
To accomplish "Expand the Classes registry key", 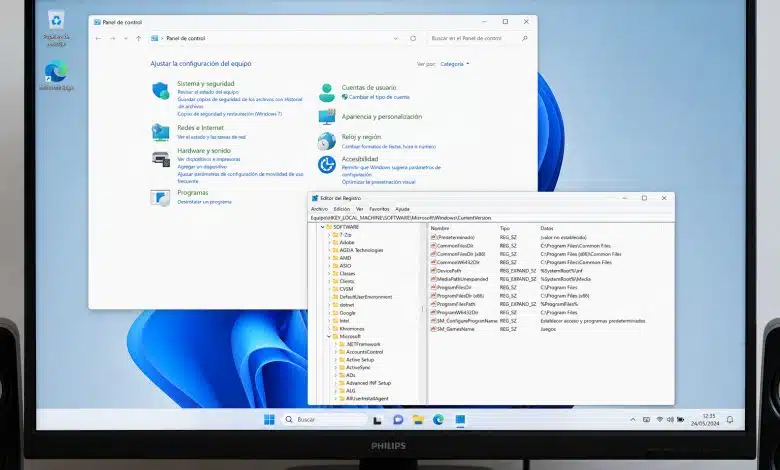I will [329, 274].
